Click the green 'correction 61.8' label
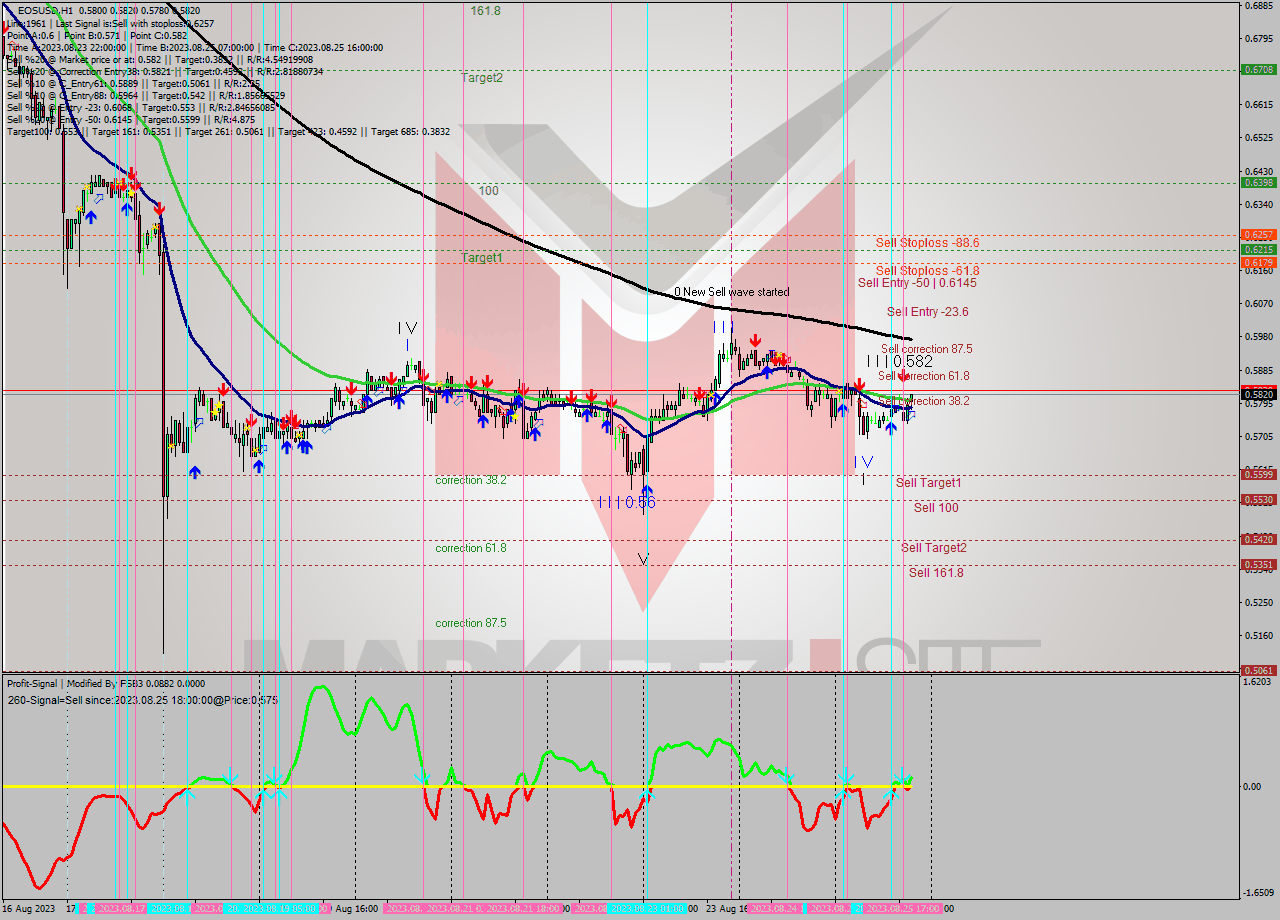This screenshot has width=1280, height=920. 471,548
